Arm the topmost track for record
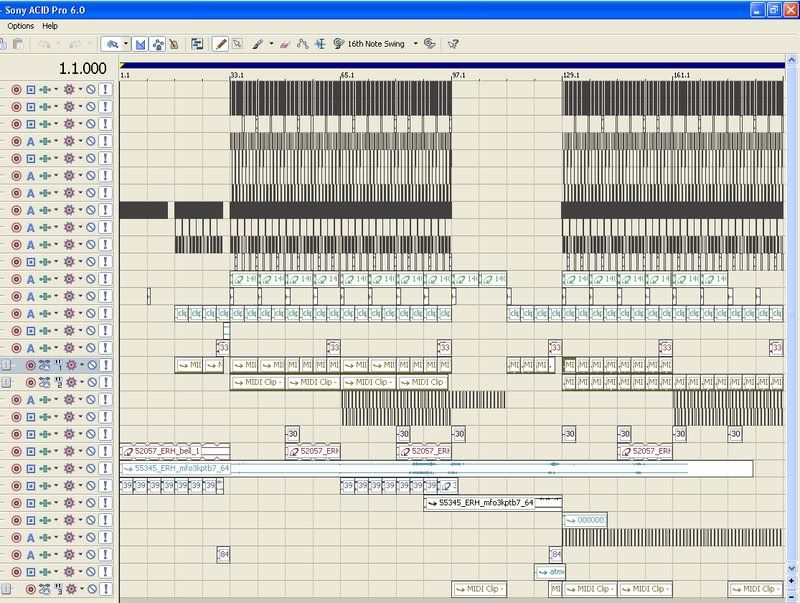800x603 pixels. 16,89
